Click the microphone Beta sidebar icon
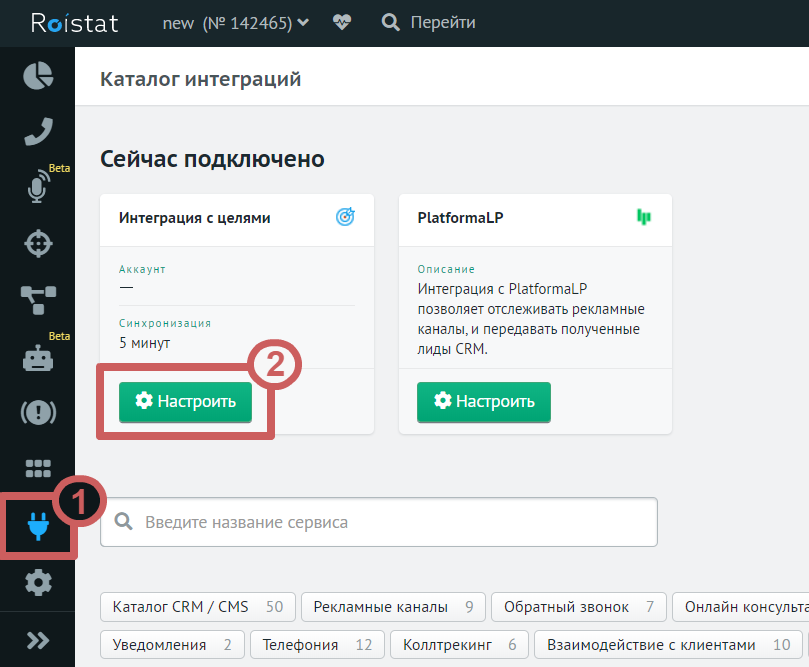This screenshot has height=667, width=809. [x=38, y=188]
